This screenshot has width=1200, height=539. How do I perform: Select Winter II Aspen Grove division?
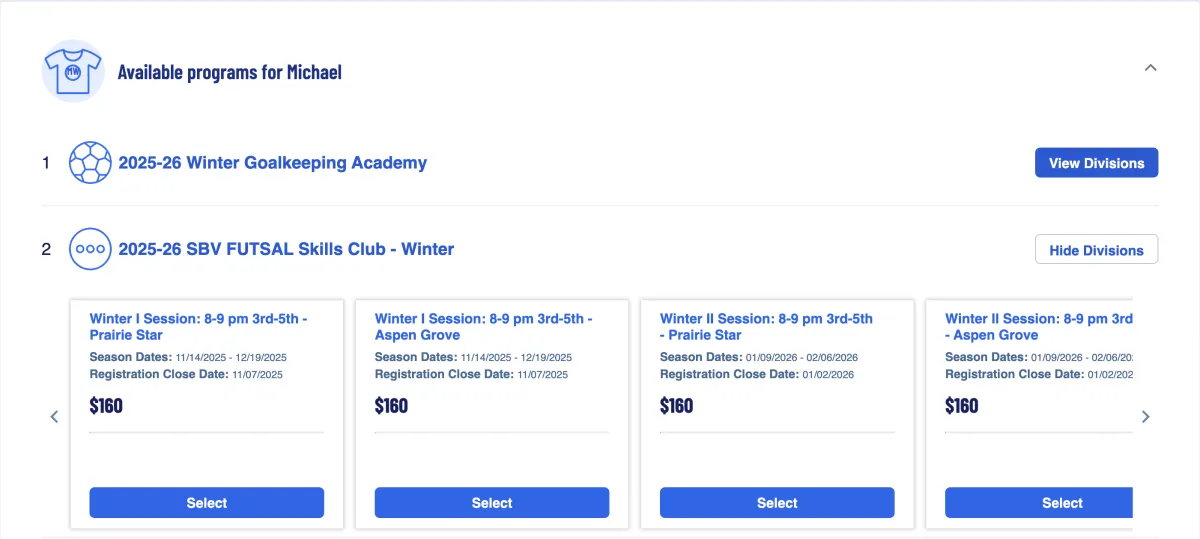(1038, 503)
